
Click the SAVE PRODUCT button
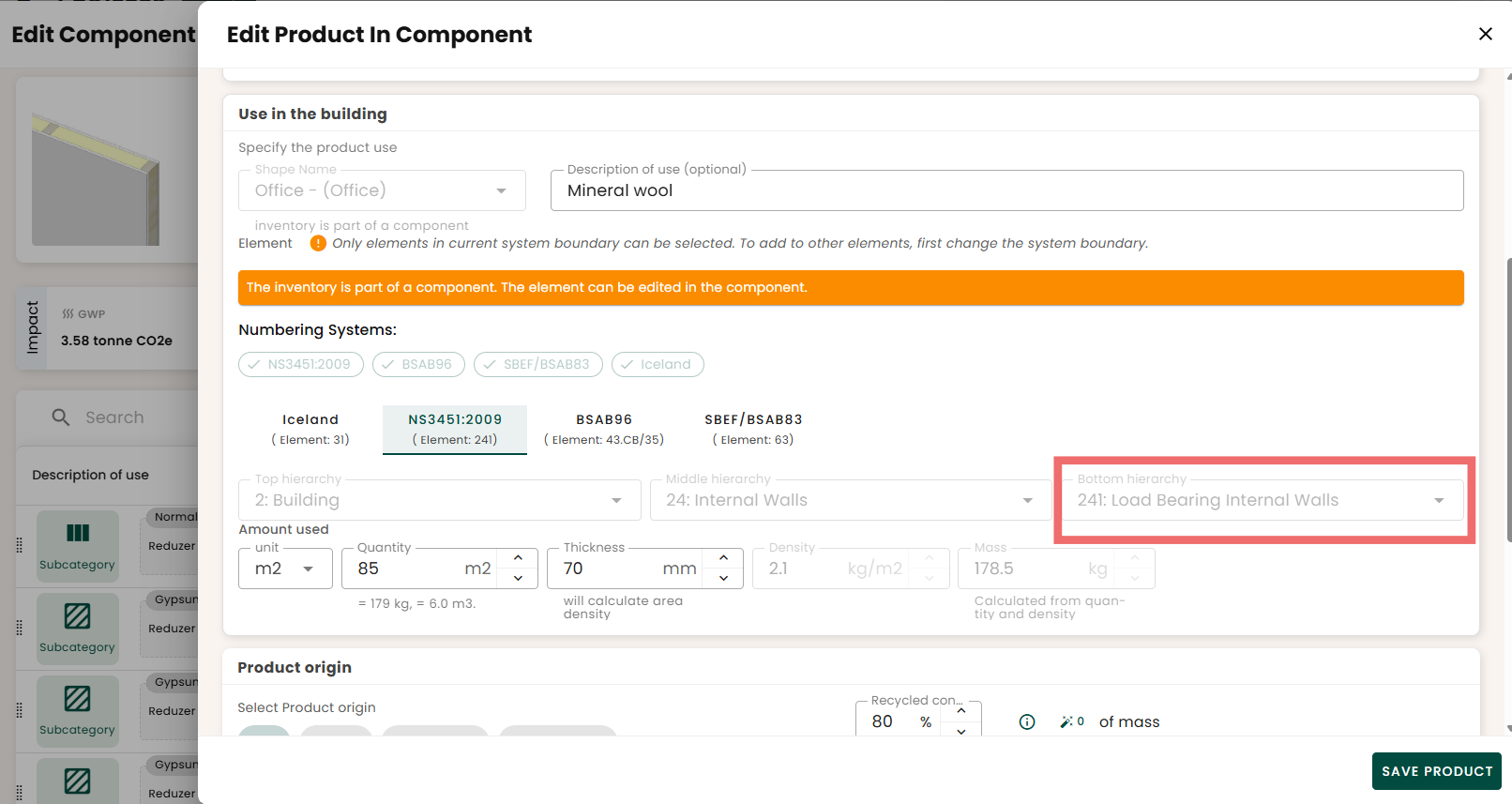[x=1436, y=771]
